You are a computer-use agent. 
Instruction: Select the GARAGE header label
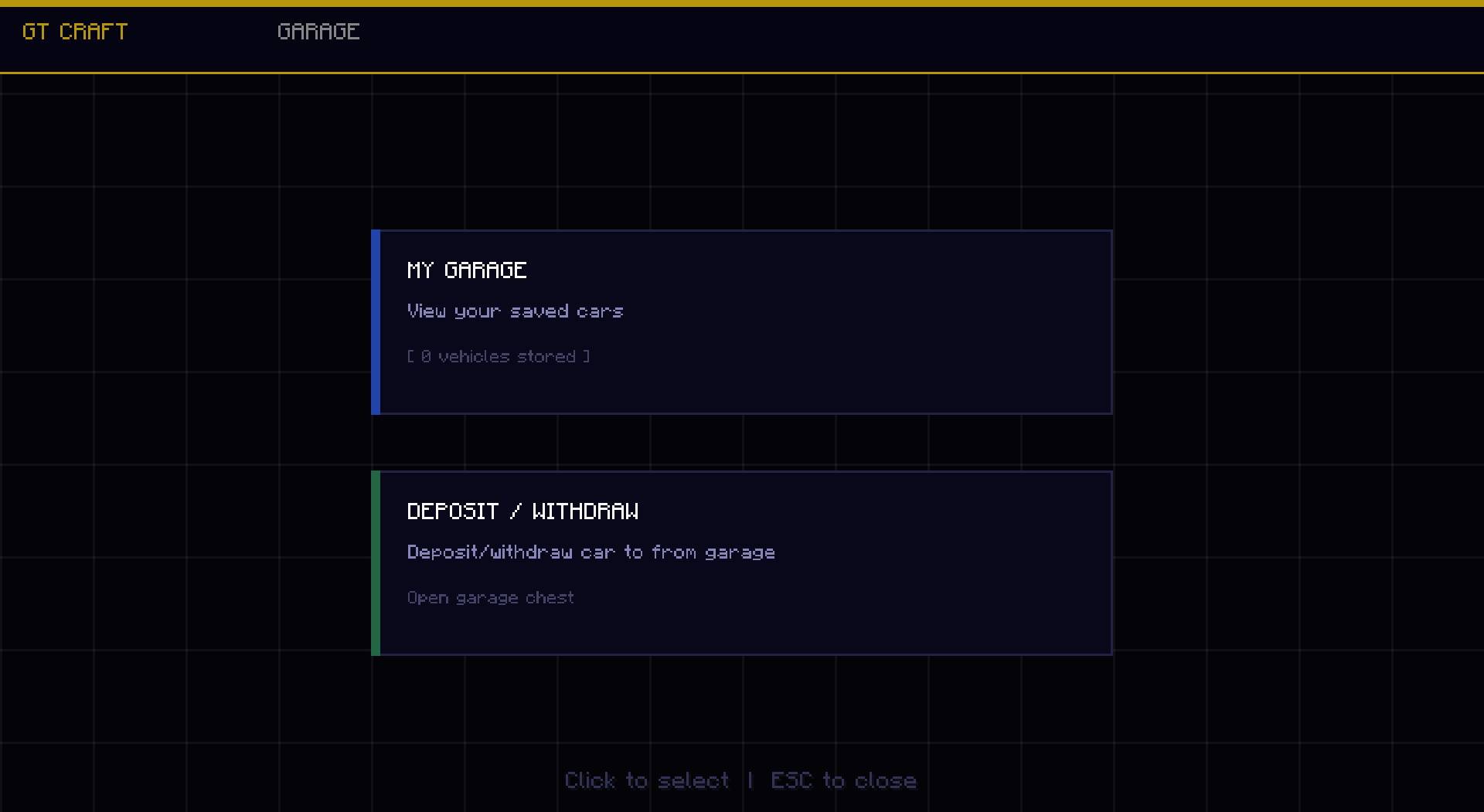click(x=318, y=32)
